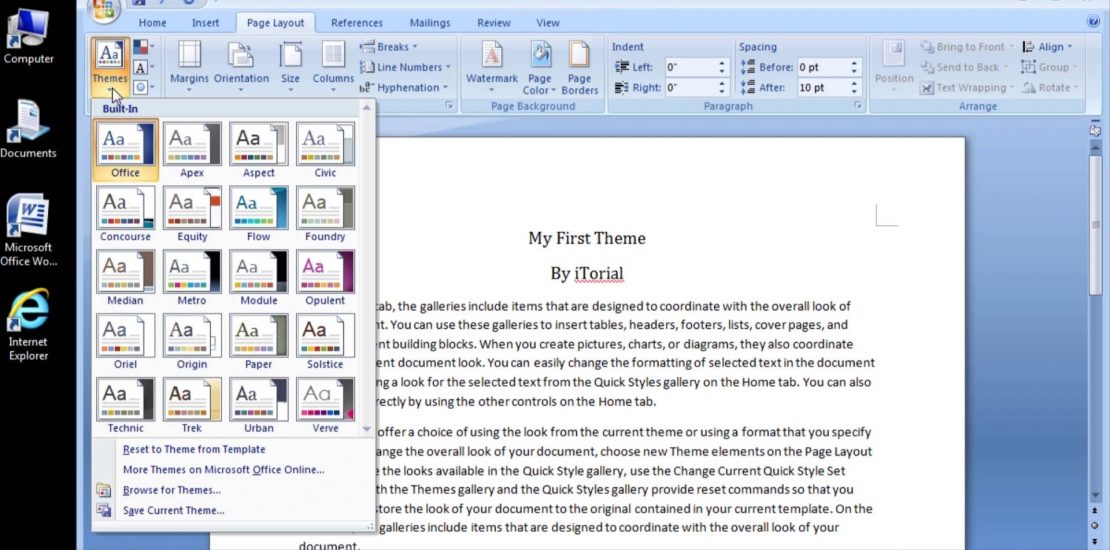The width and height of the screenshot is (1110, 550).
Task: Expand the Hyphenation dropdown
Action: [404, 88]
